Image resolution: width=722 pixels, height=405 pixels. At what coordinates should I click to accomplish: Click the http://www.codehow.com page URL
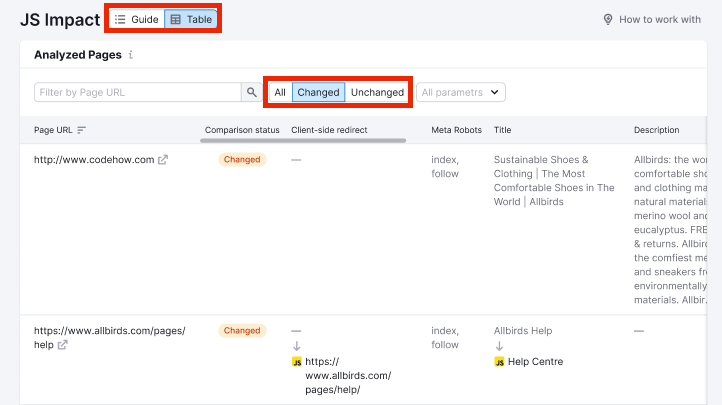[x=94, y=160]
